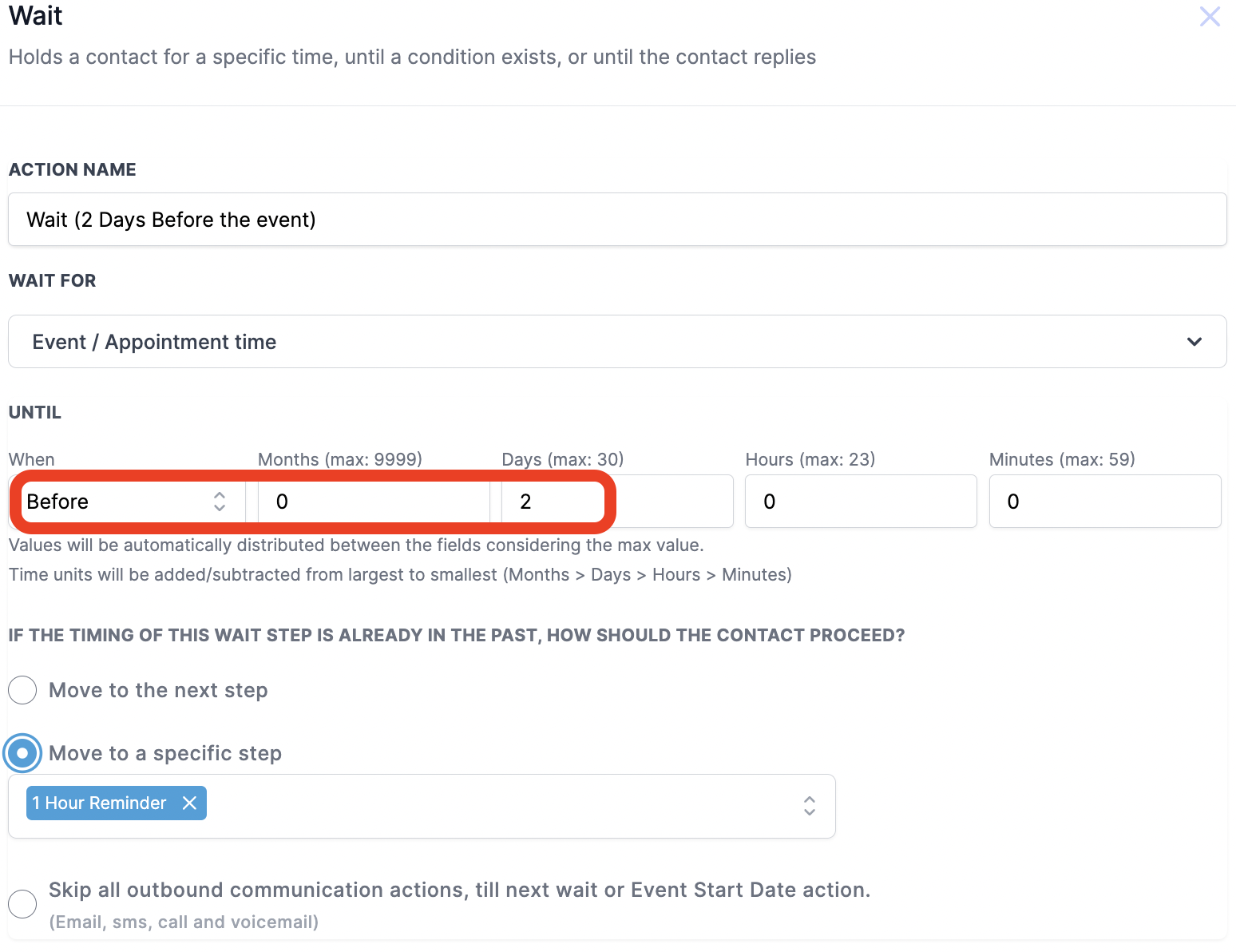Click the 1 Hour Reminder chip

(99, 803)
